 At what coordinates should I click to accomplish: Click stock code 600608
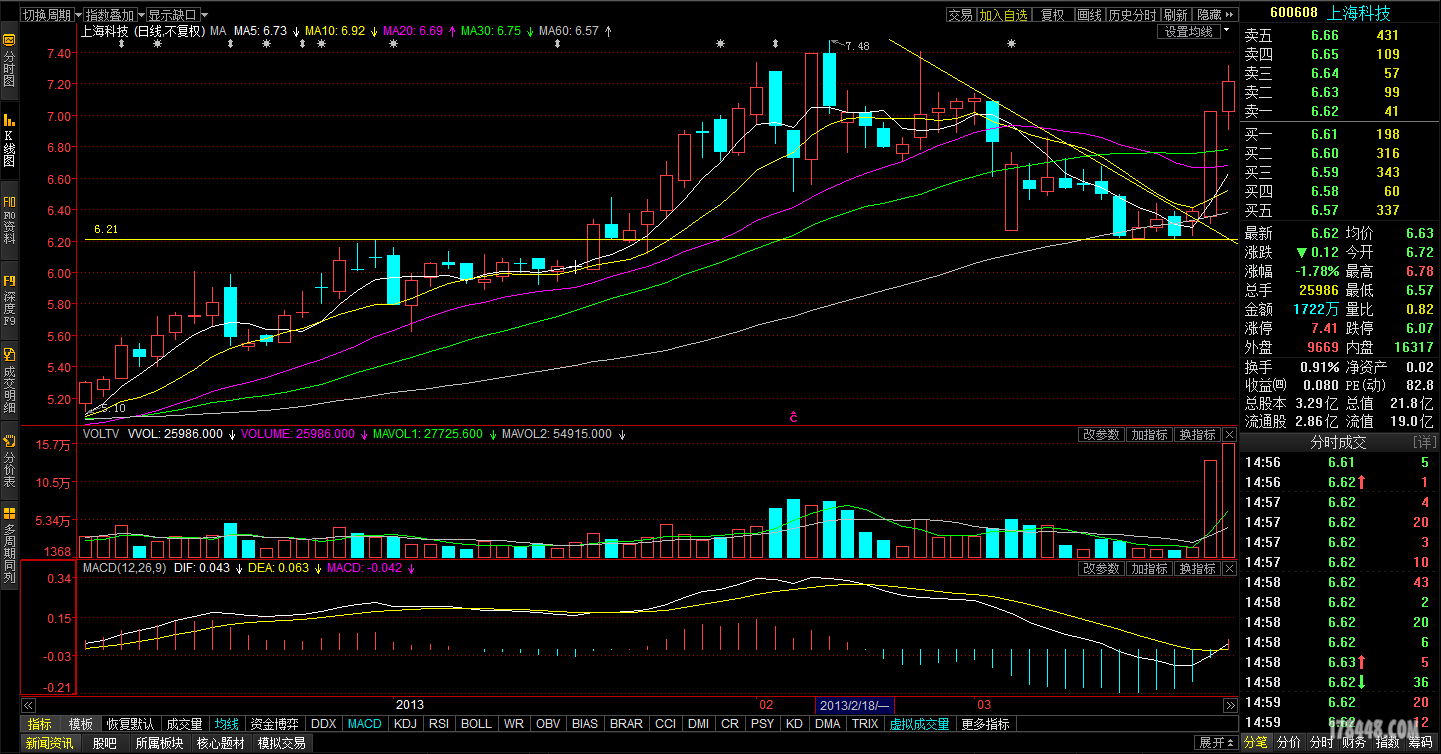click(x=1293, y=13)
